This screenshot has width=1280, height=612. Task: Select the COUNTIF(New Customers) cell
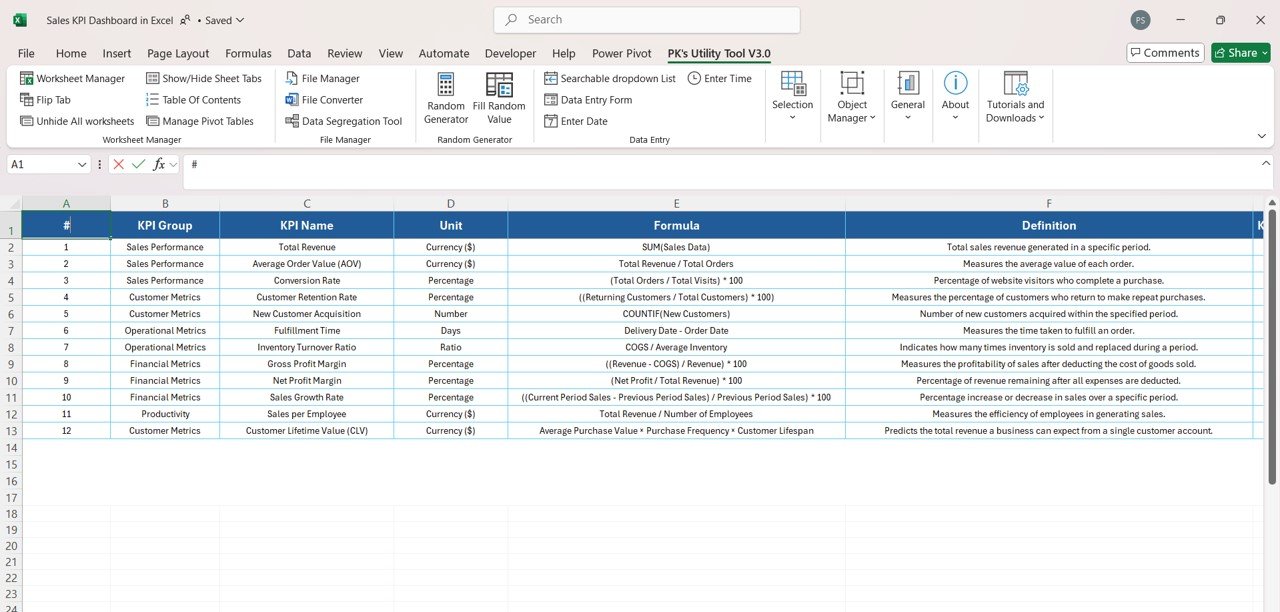tap(676, 314)
